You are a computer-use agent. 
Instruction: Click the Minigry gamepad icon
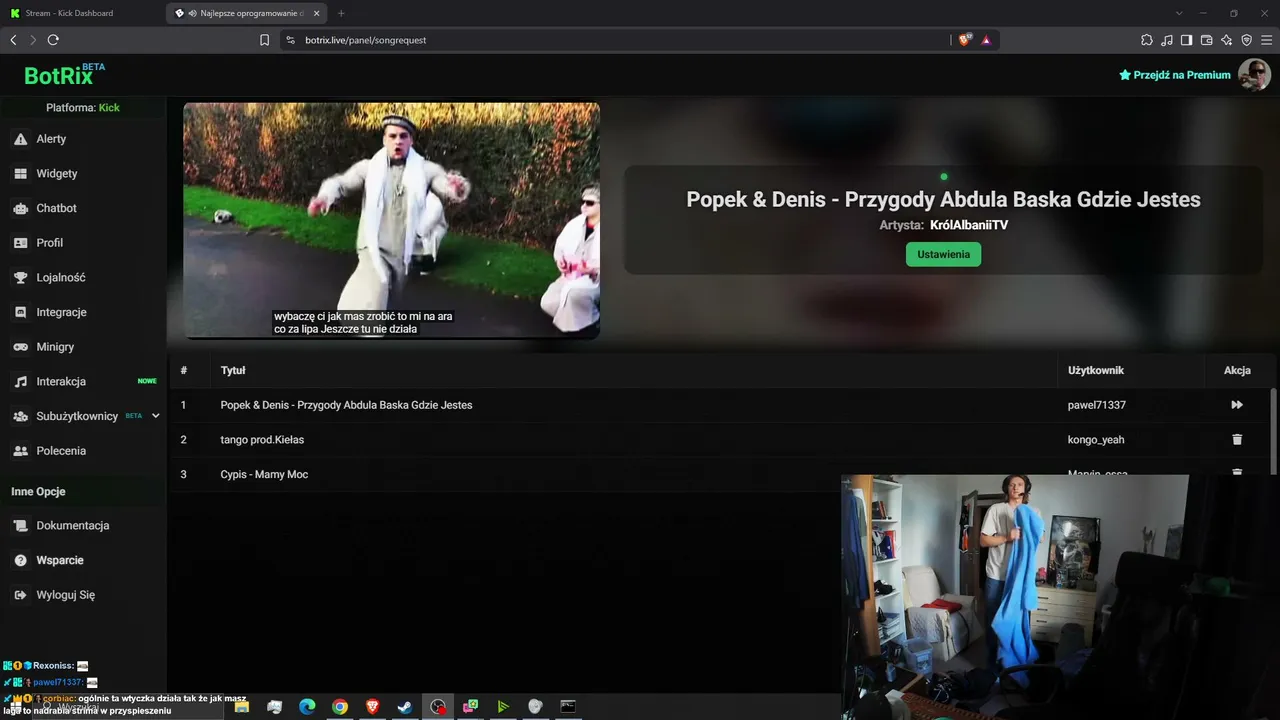20,347
